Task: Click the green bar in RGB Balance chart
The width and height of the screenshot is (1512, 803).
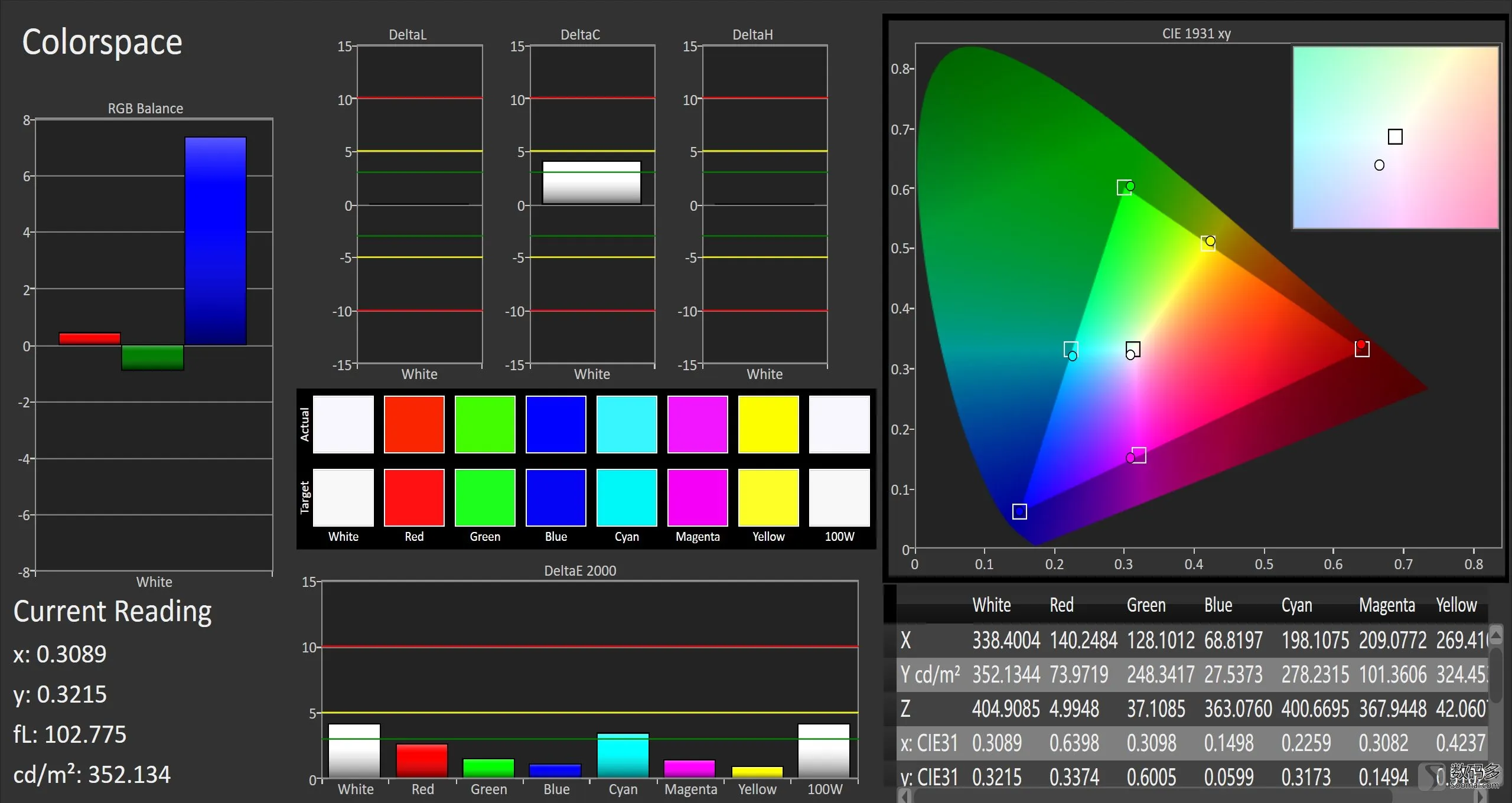Action: point(152,358)
